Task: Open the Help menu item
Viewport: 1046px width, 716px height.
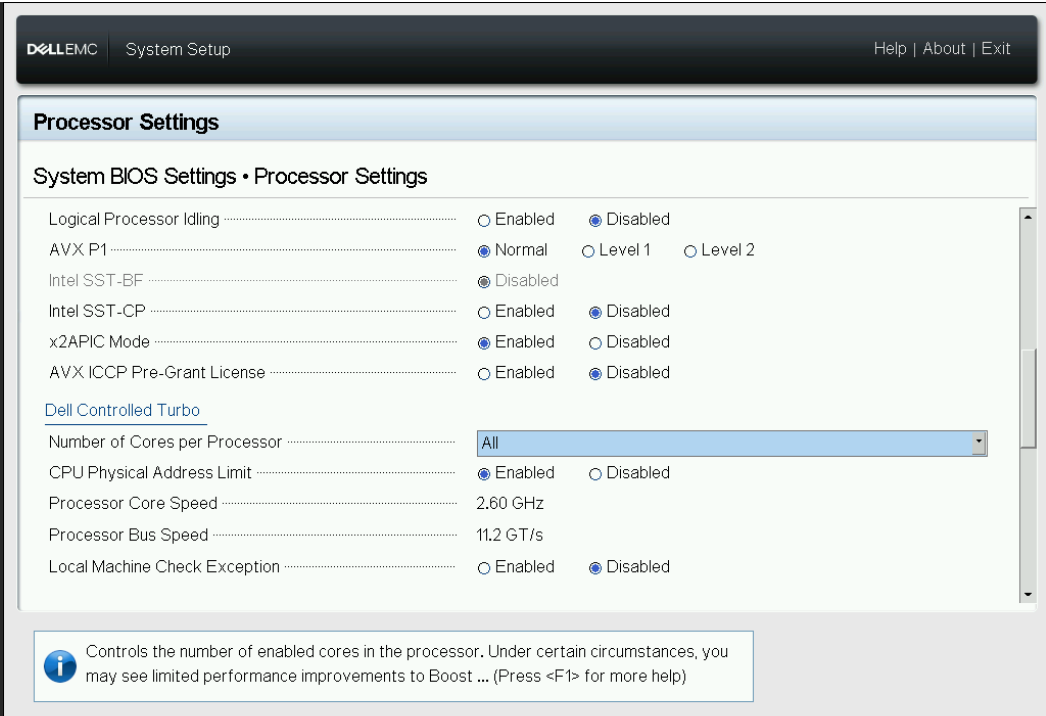Action: tap(890, 49)
